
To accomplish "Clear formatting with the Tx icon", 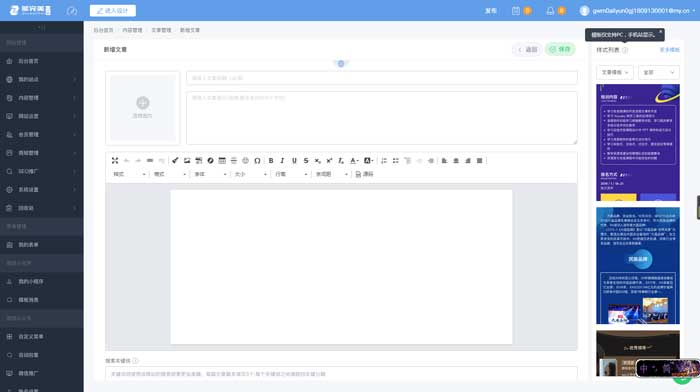I will (341, 161).
